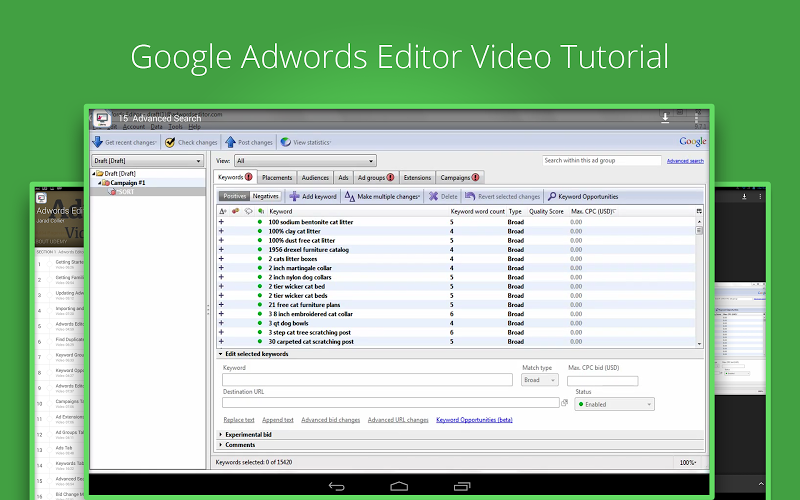The height and width of the screenshot is (500, 800).
Task: Open the View All filter dropdown
Action: [305, 161]
